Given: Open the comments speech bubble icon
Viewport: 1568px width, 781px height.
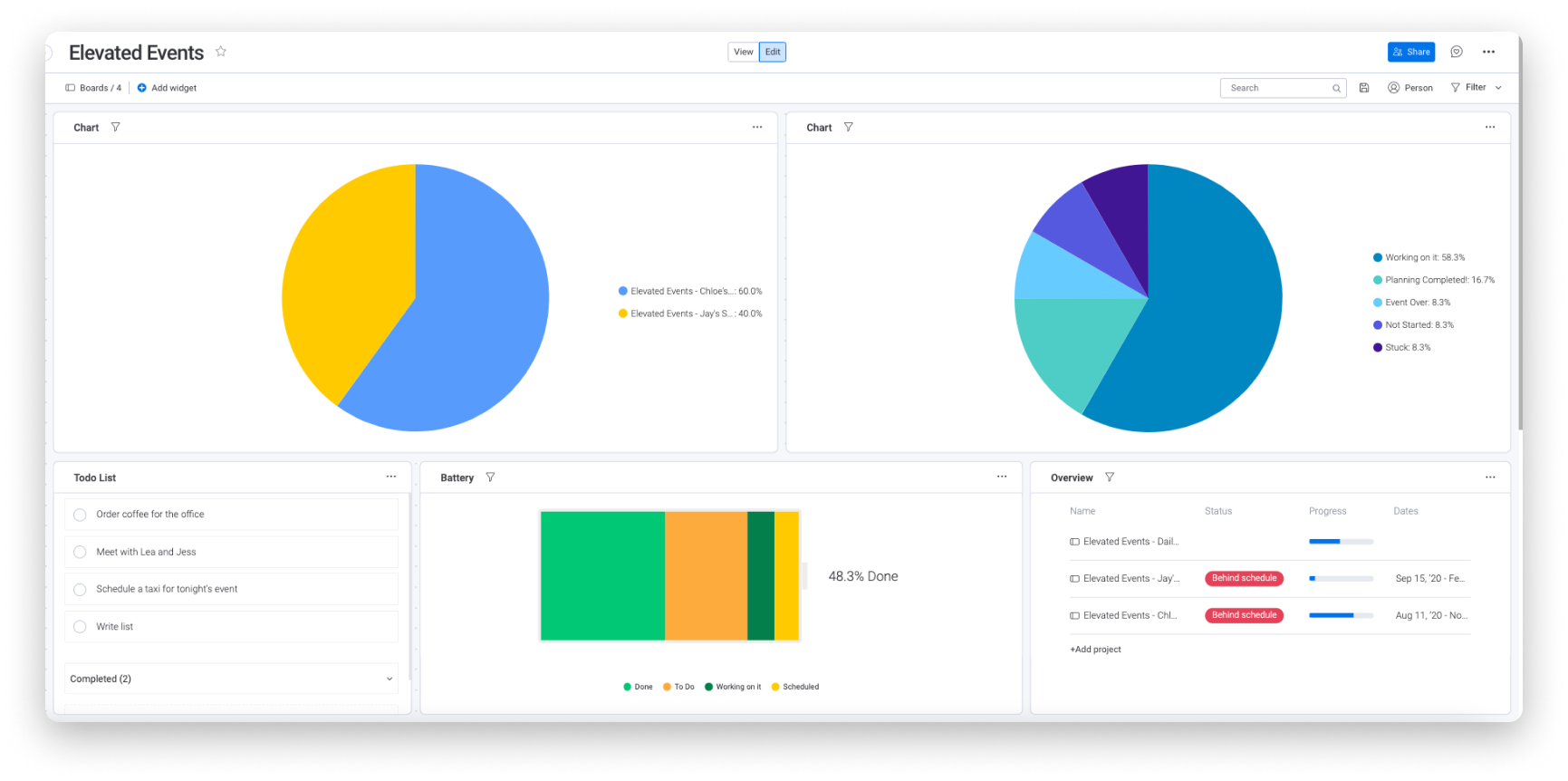Looking at the screenshot, I should [x=1457, y=52].
